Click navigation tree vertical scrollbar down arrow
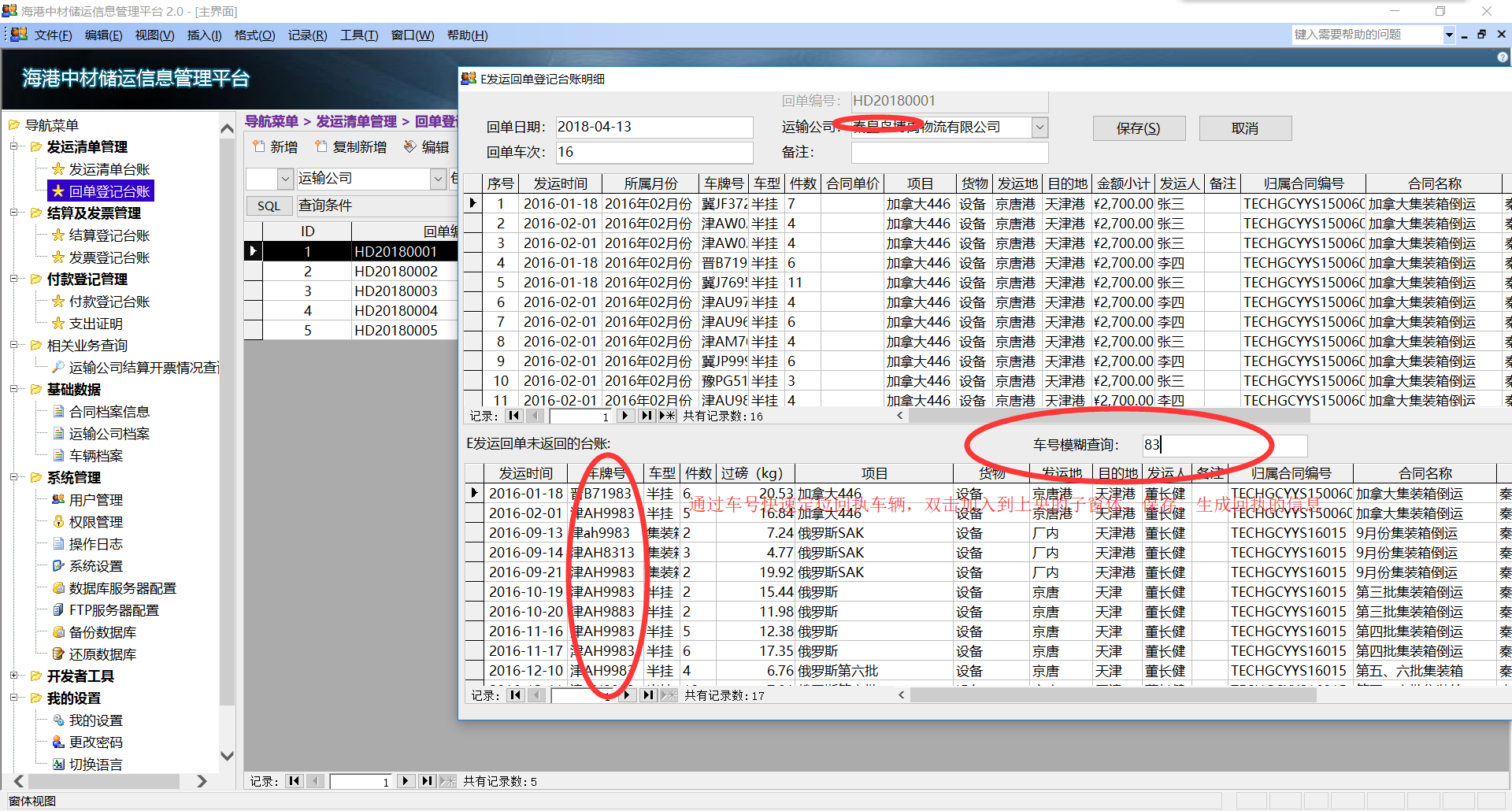The height and width of the screenshot is (811, 1512). click(x=228, y=756)
